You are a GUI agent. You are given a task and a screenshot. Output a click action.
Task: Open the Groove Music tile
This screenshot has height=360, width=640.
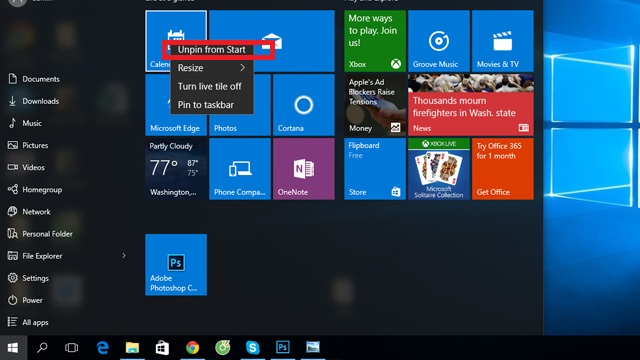(439, 41)
